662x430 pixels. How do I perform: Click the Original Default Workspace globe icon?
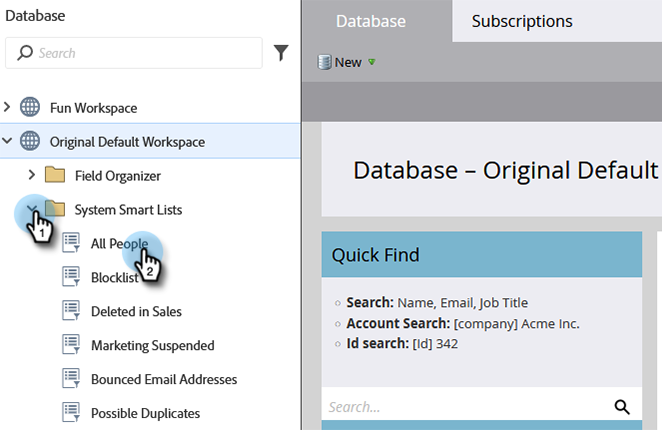[x=30, y=142]
